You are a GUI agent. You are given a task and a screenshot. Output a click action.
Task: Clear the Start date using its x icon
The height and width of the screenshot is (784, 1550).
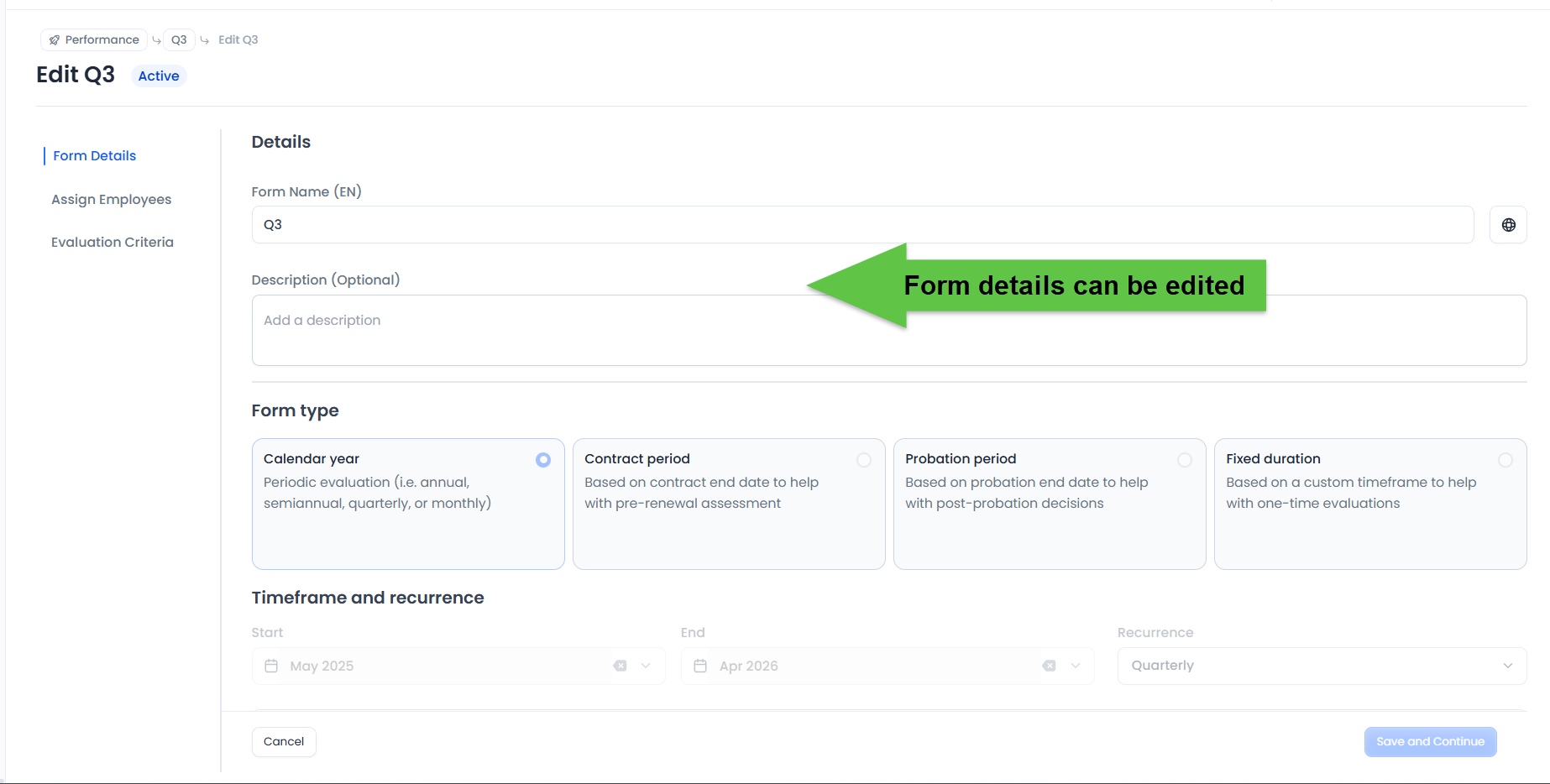pos(621,665)
